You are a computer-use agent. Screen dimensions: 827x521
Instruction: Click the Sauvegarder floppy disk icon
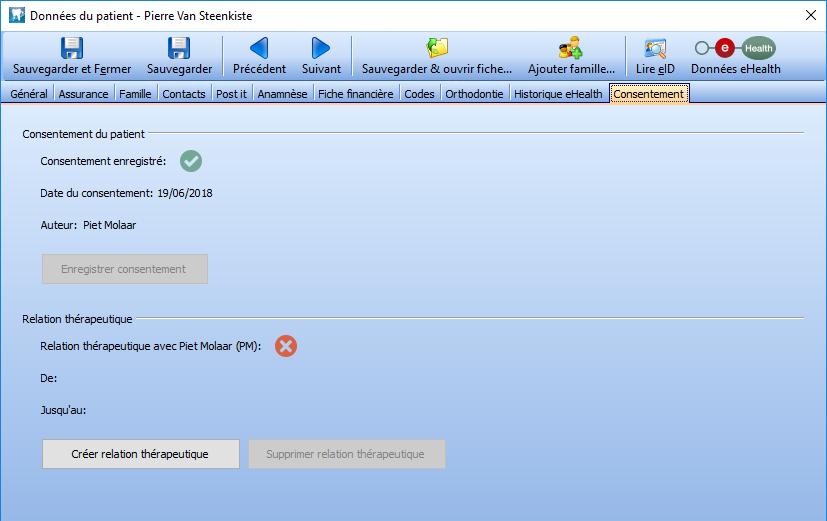point(179,48)
